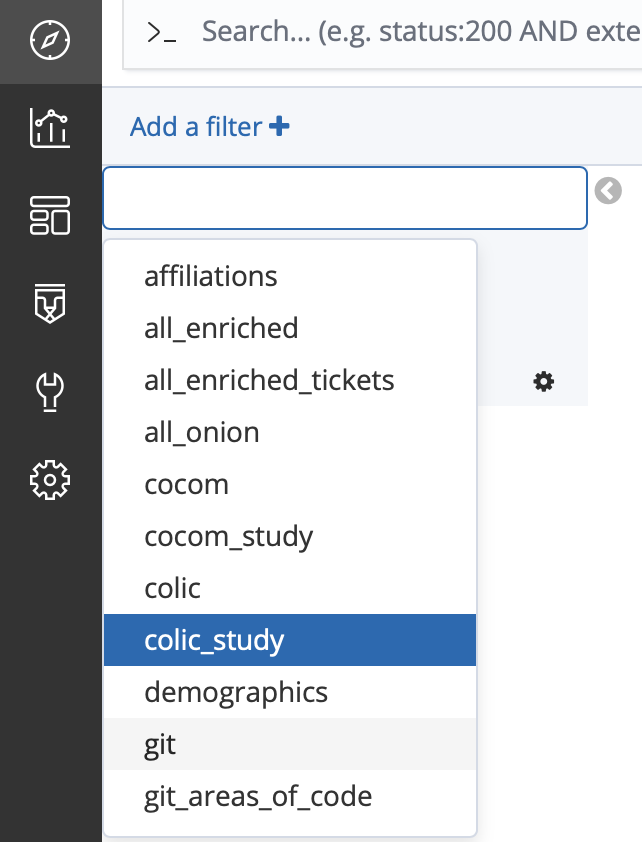Click the plus icon beside Add a filter
Image resolution: width=642 pixels, height=842 pixels.
[x=279, y=126]
